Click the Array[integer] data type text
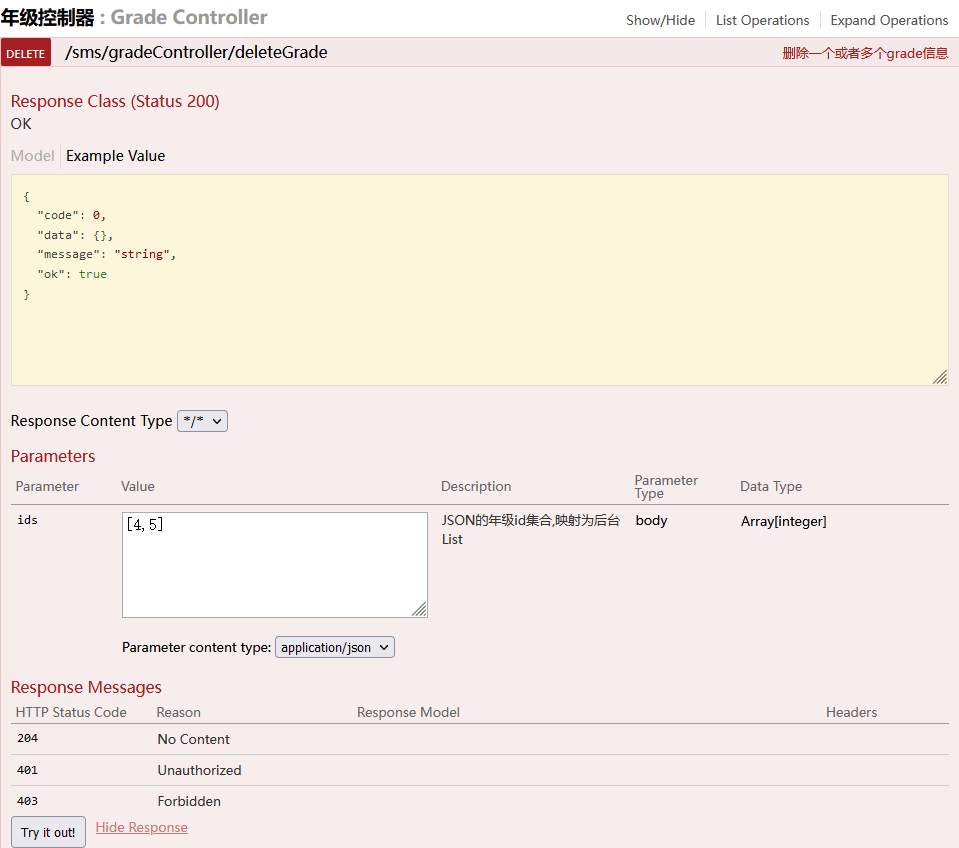 coord(783,522)
